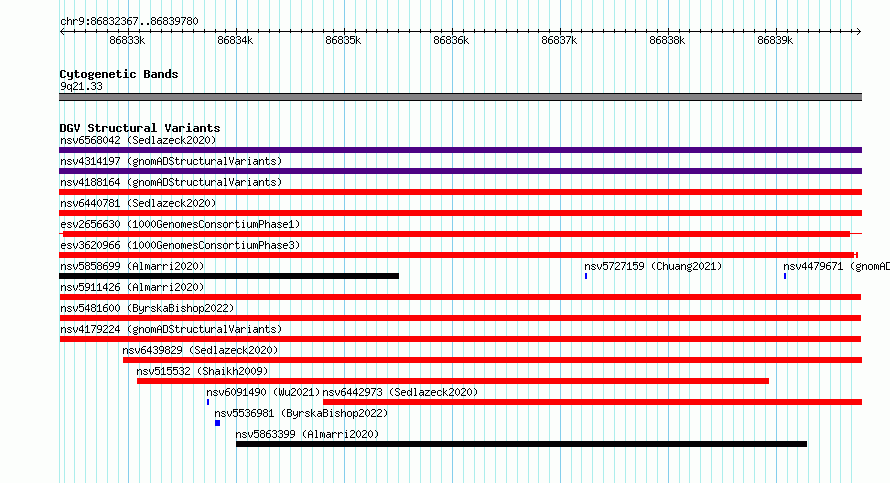Select the red bar under nsv6440781

(460, 213)
